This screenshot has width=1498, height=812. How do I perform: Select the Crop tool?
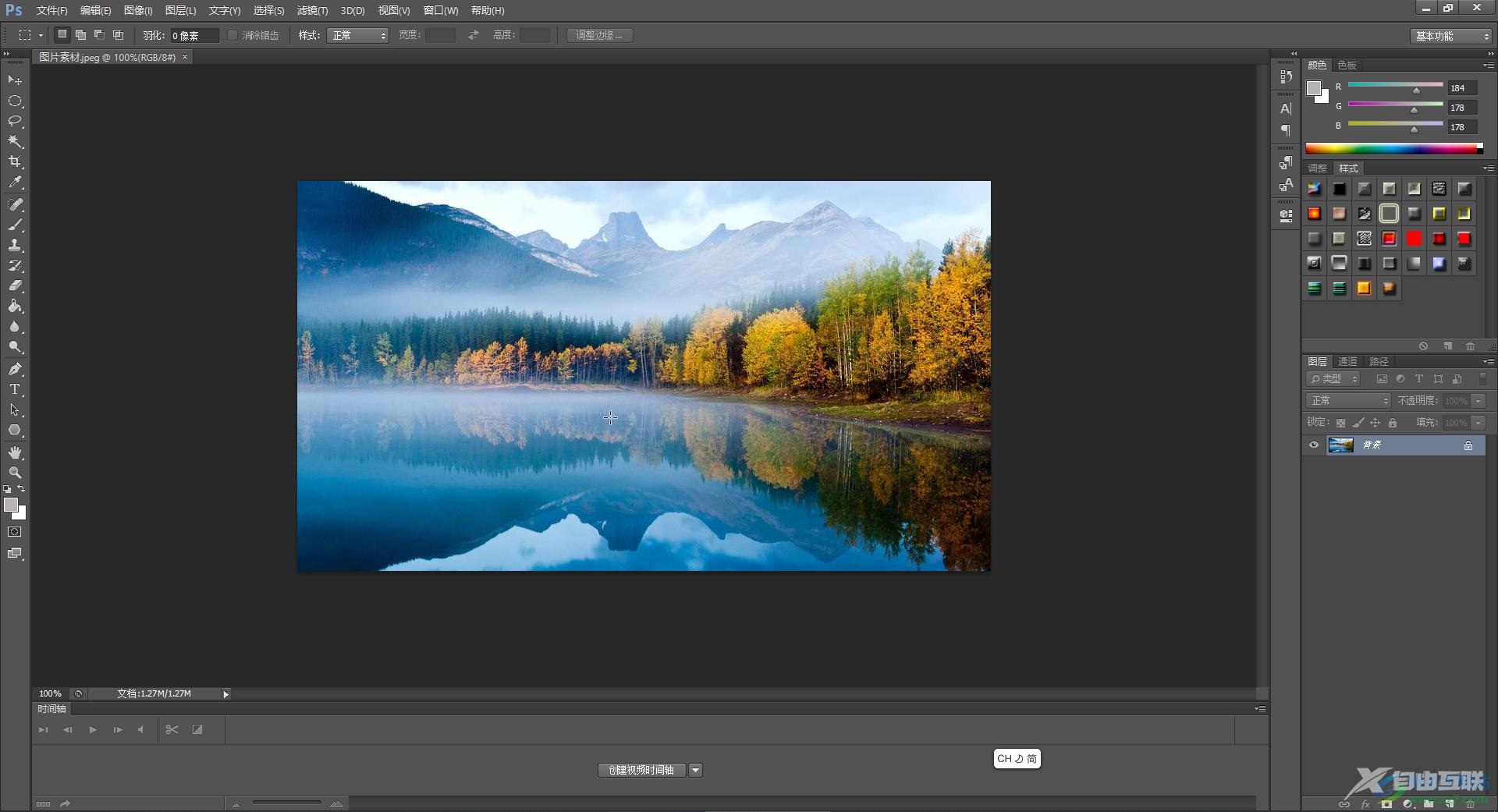[15, 161]
